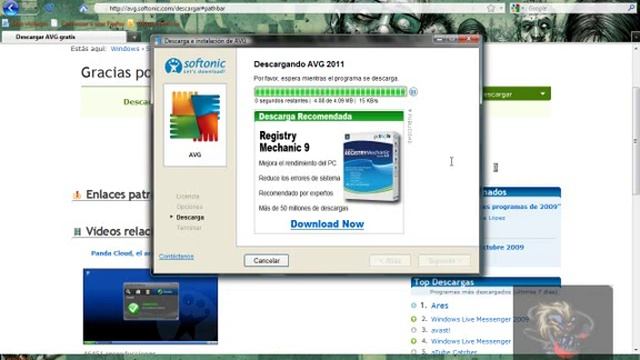Screen dimensions: 640x360
Task: Select the Descargar AVG gratis tab
Action: click(64, 37)
